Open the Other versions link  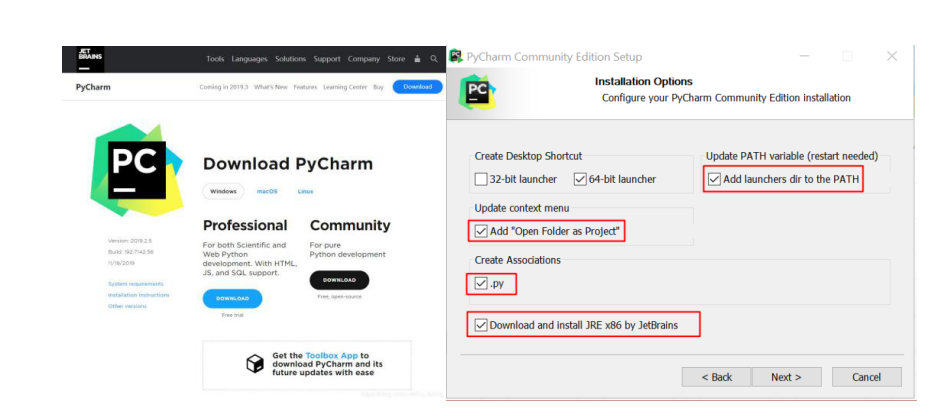point(127,306)
